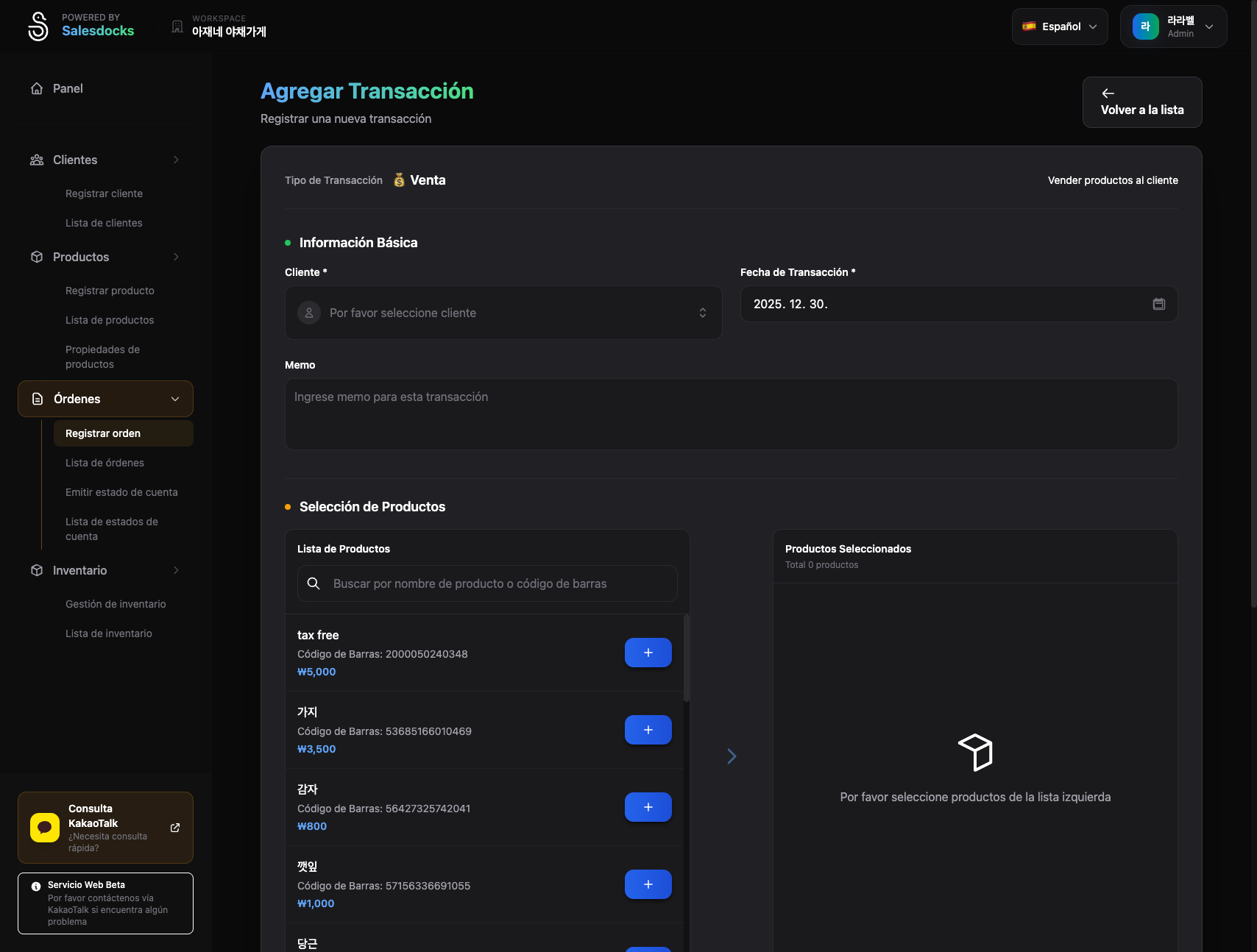Open the Por favor seleccione cliente selector
This screenshot has height=952, width=1257.
point(503,313)
